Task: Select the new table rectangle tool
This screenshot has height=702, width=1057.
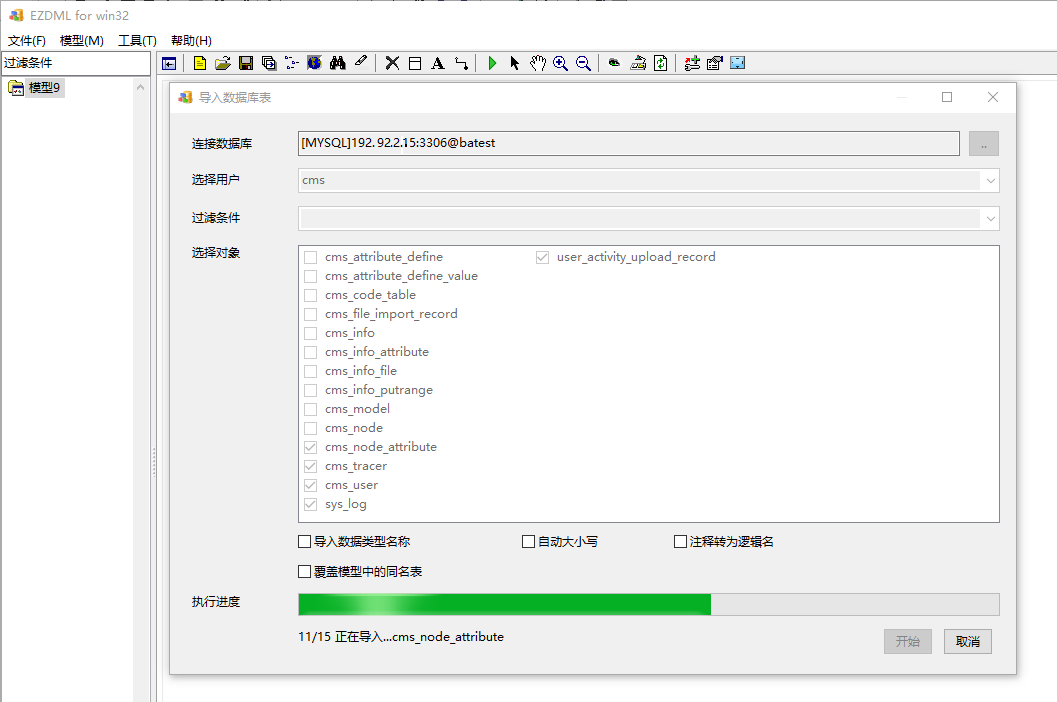Action: click(x=415, y=63)
